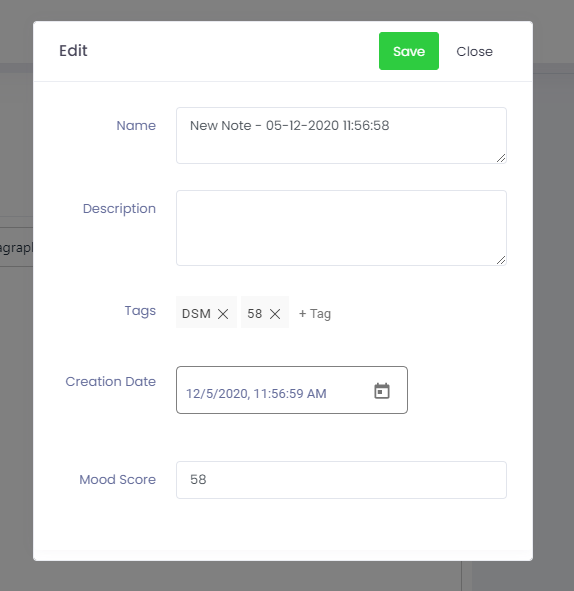
Task: Click the Name field resize handle
Action: pos(501,158)
